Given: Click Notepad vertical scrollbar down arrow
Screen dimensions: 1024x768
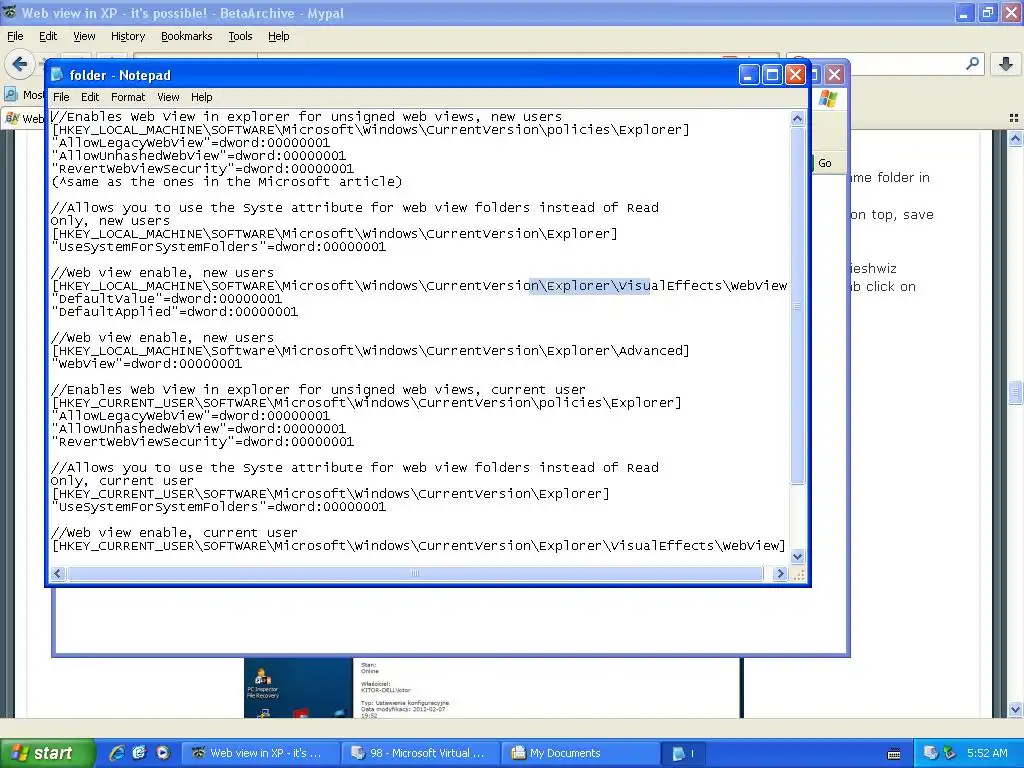Looking at the screenshot, I should click(x=797, y=557).
